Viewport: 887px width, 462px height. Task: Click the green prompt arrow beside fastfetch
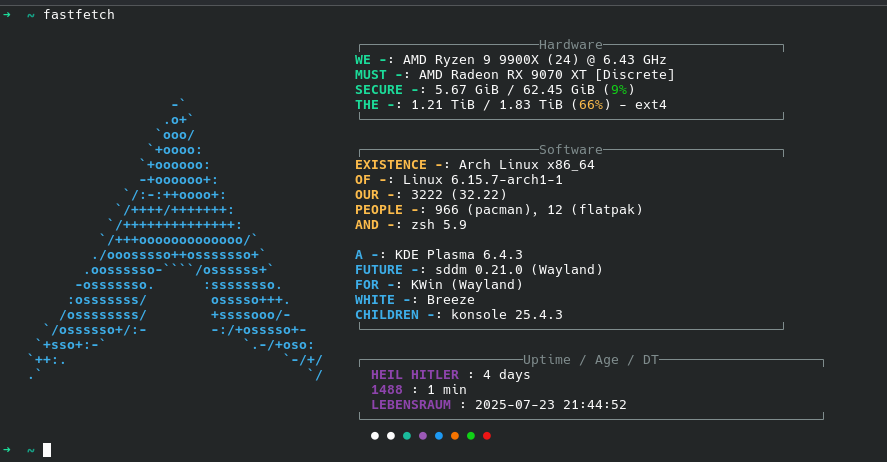[x=7, y=14]
